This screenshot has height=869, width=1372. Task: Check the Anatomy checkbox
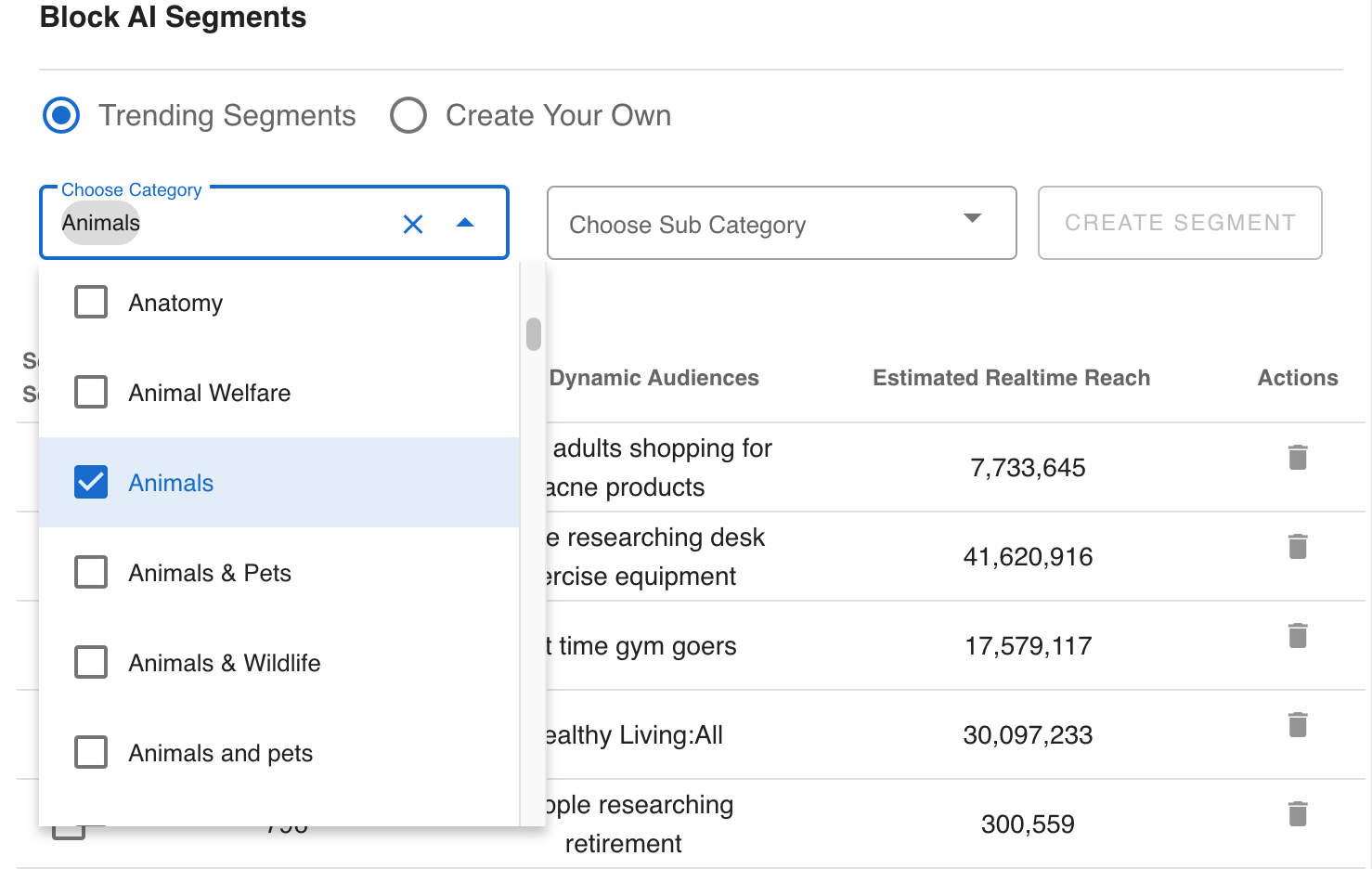pyautogui.click(x=91, y=302)
